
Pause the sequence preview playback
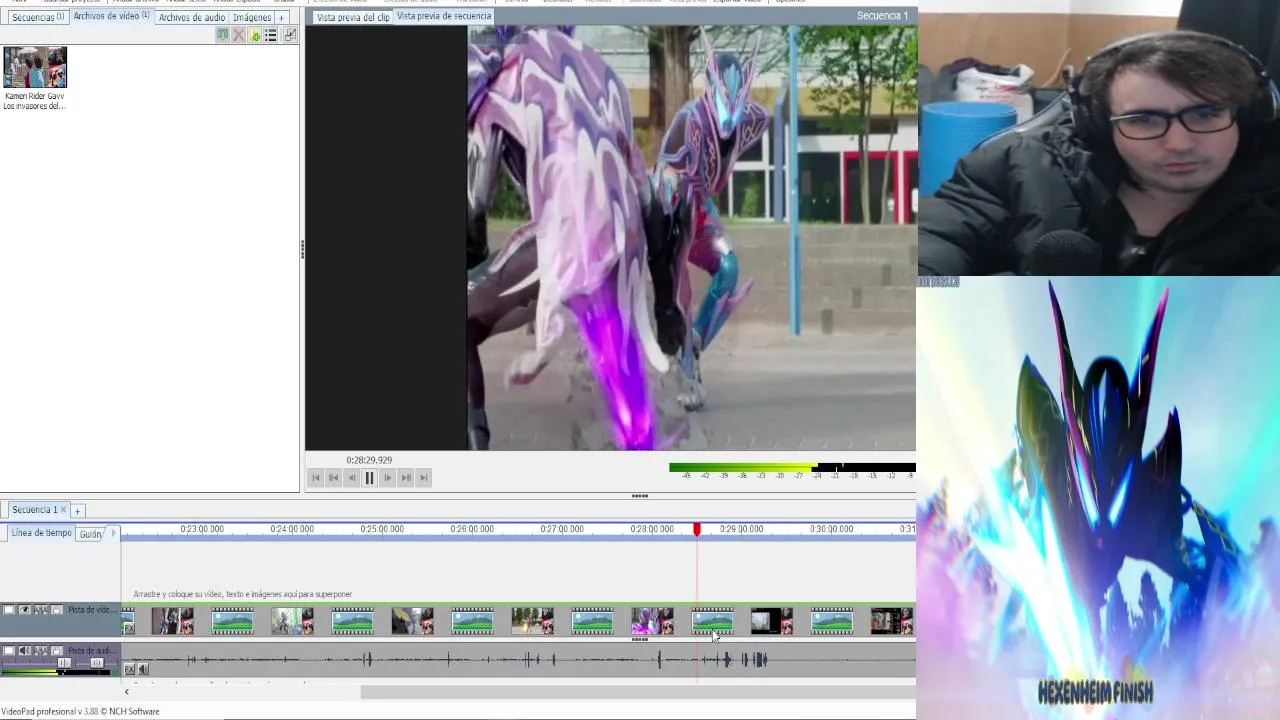pos(369,478)
